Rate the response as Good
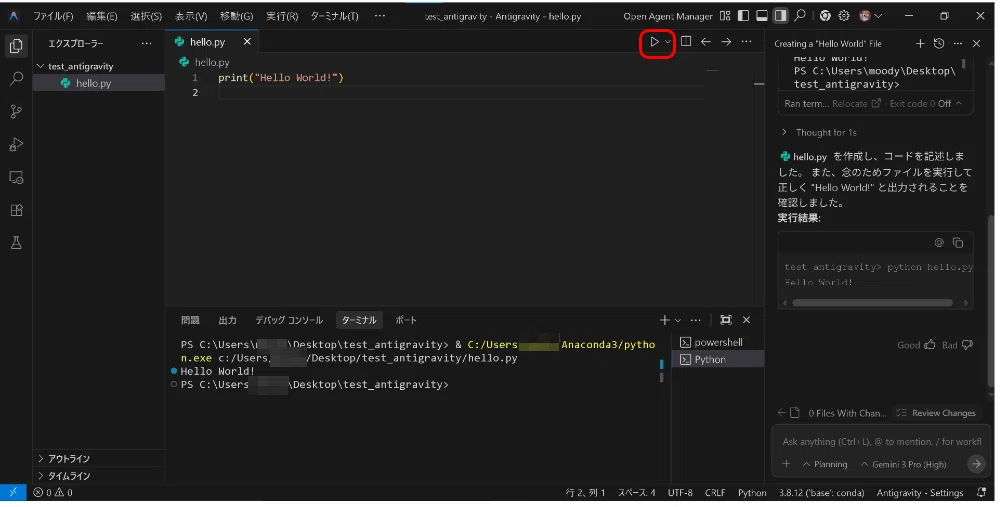Image resolution: width=1001 pixels, height=507 pixels. [x=916, y=345]
